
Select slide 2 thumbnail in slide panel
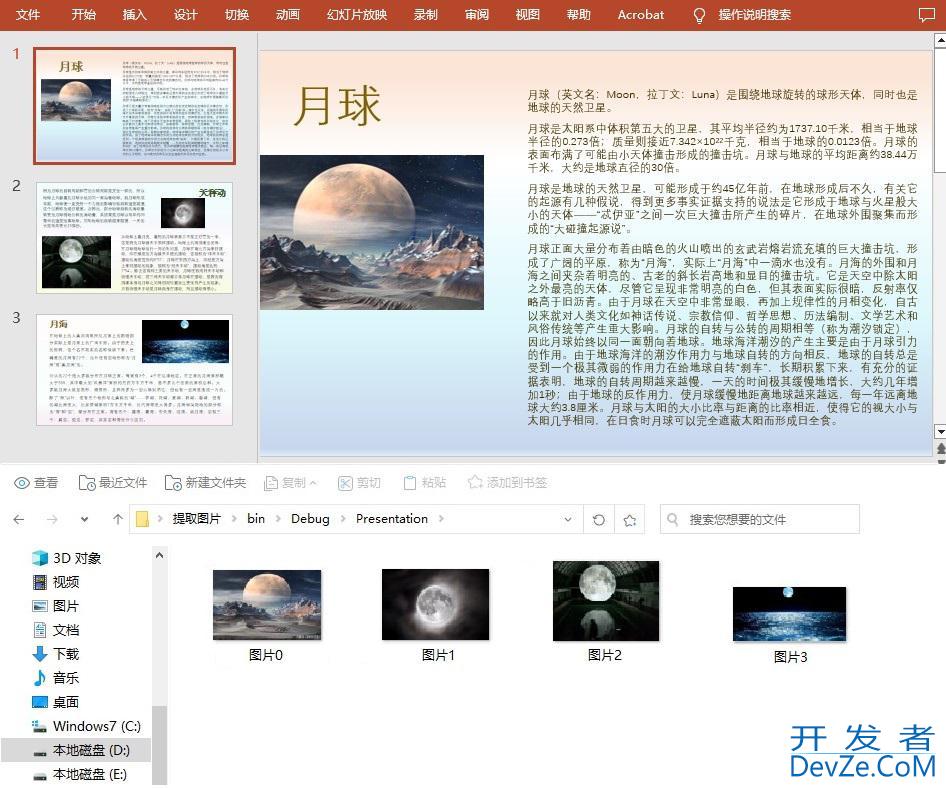pos(134,237)
